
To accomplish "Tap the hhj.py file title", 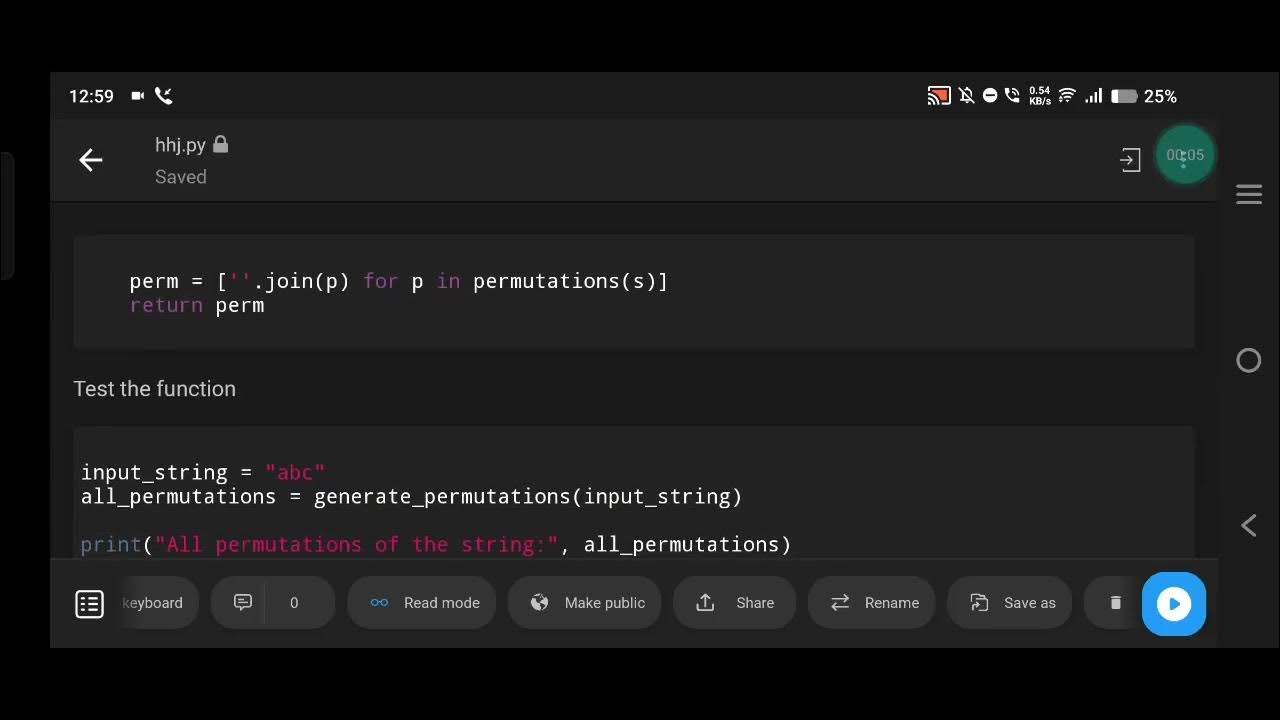I will [x=181, y=145].
